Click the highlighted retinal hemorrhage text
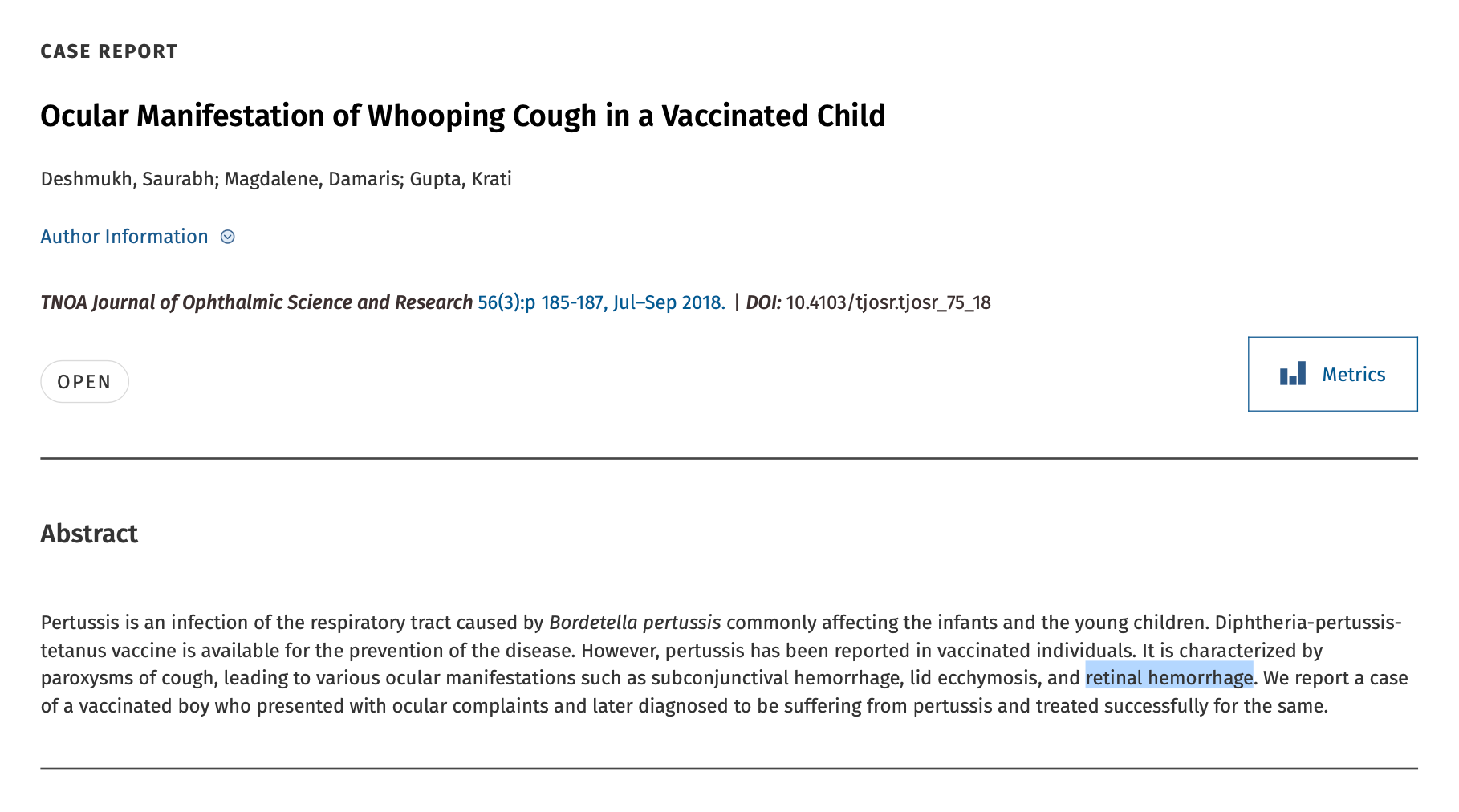The image size is (1459, 812). pyautogui.click(x=1169, y=678)
